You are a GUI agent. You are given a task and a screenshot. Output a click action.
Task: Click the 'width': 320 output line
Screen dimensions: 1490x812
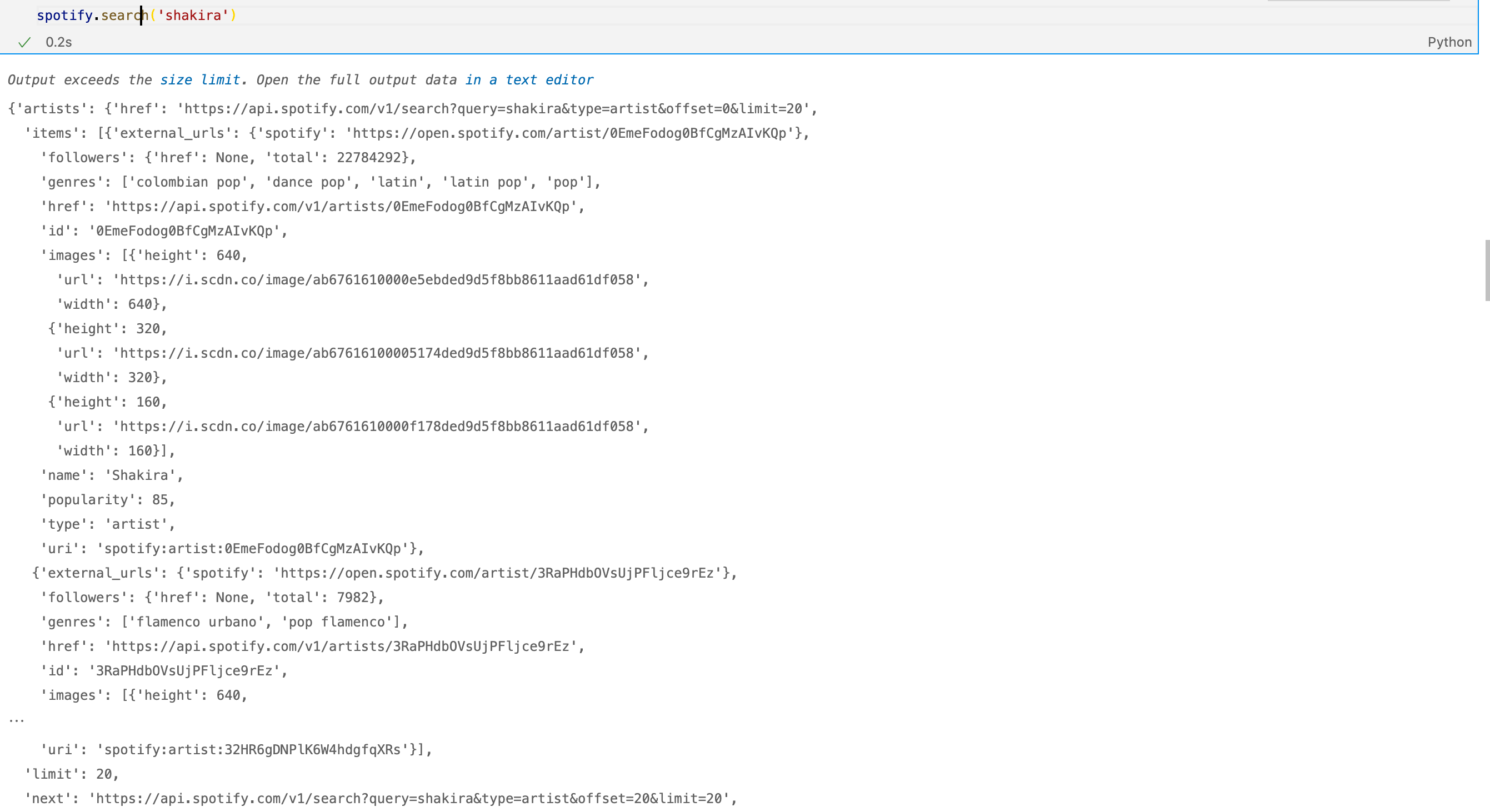tap(111, 378)
